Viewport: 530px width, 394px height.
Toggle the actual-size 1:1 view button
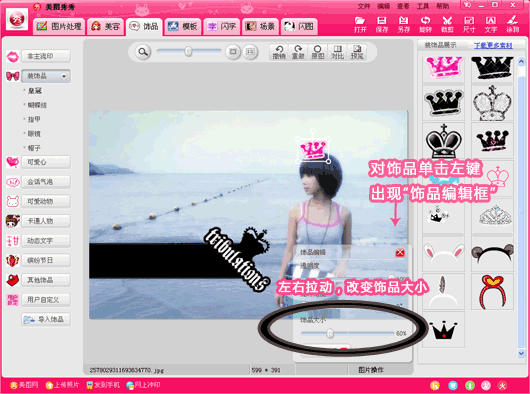(250, 52)
